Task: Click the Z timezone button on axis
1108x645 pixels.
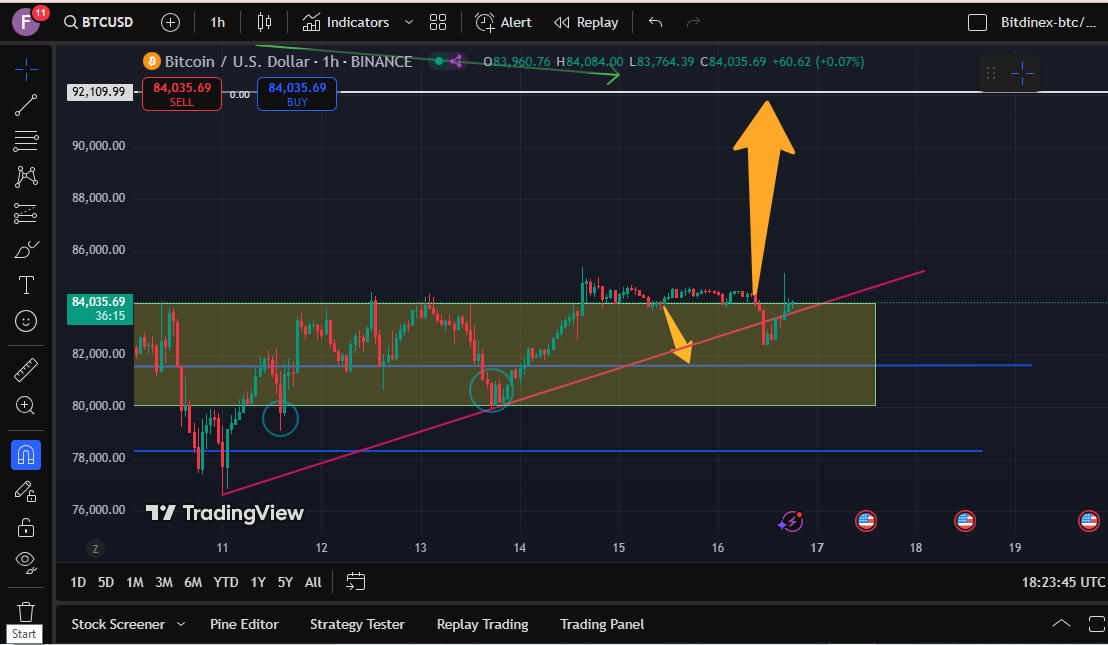Action: tap(95, 548)
